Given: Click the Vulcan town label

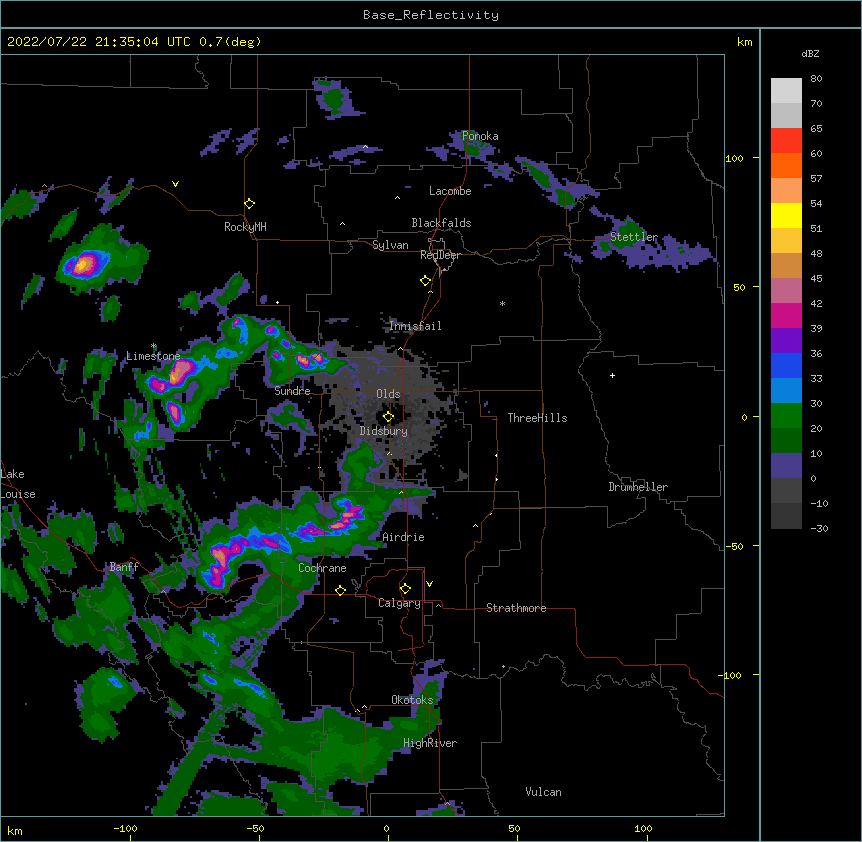Looking at the screenshot, I should click(x=543, y=792).
